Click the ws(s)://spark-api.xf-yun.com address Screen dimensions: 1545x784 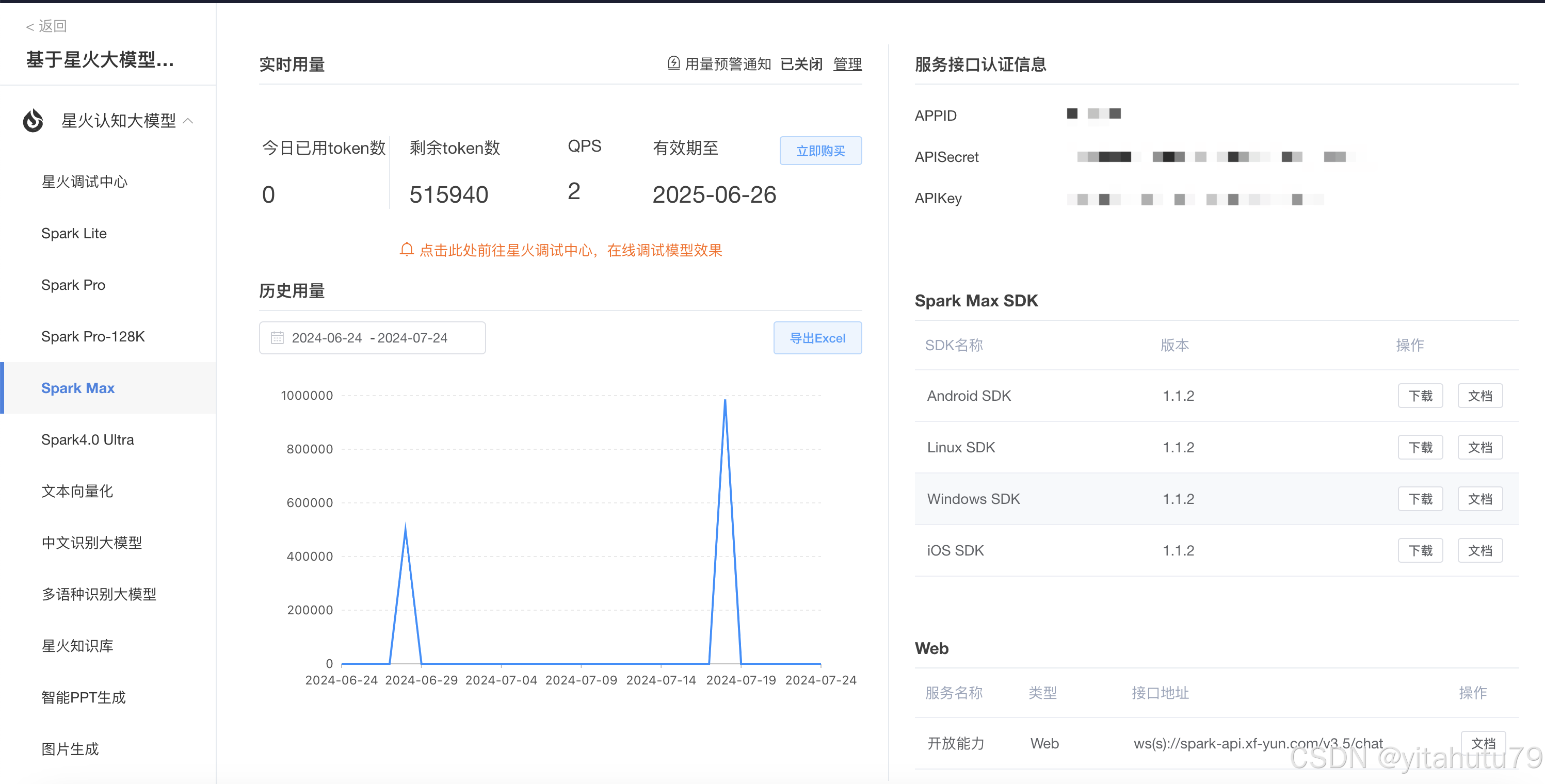click(1258, 743)
